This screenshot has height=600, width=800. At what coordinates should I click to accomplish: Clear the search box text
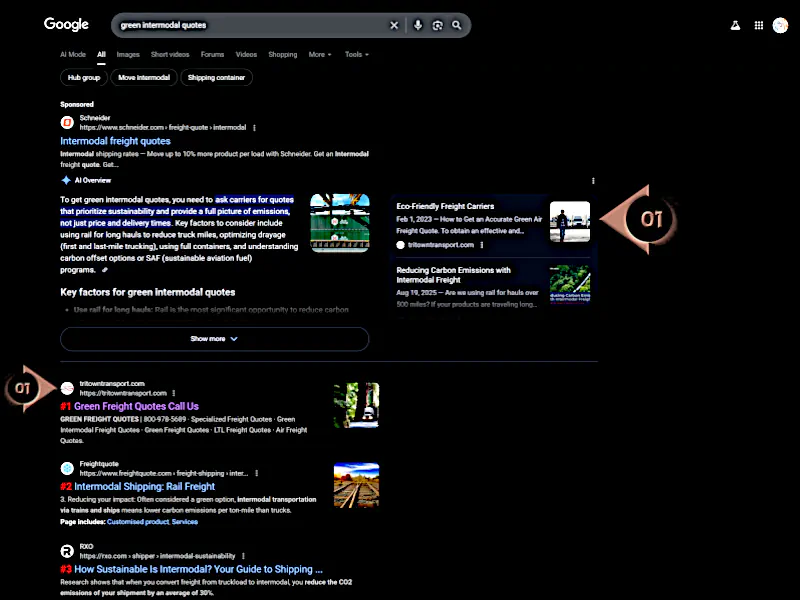[394, 25]
